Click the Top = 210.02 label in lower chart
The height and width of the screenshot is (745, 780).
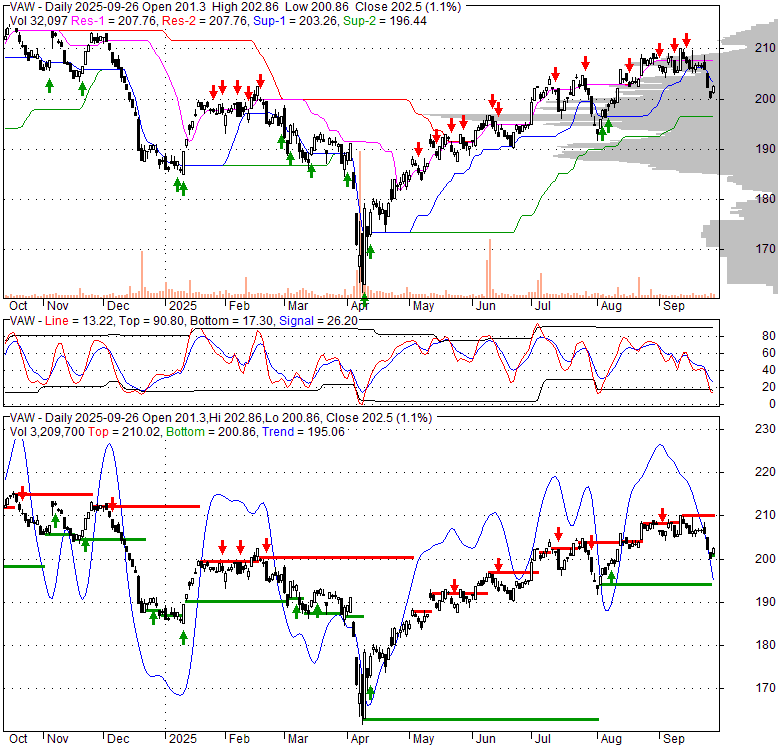(124, 432)
